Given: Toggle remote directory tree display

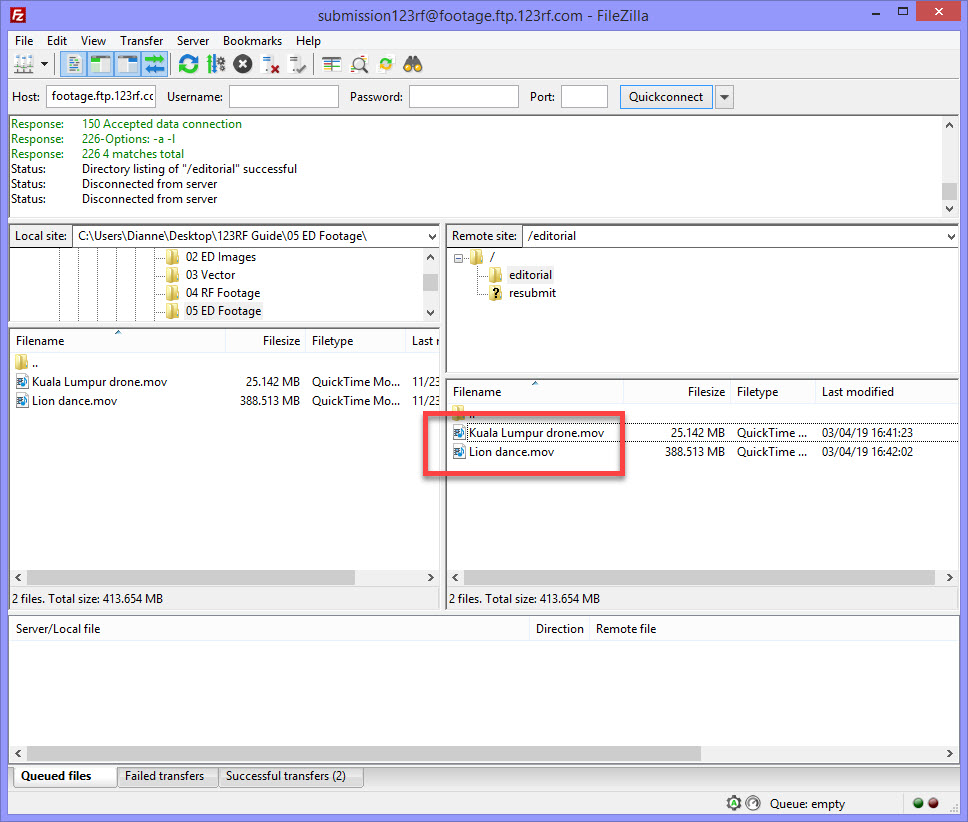Looking at the screenshot, I should [x=128, y=64].
